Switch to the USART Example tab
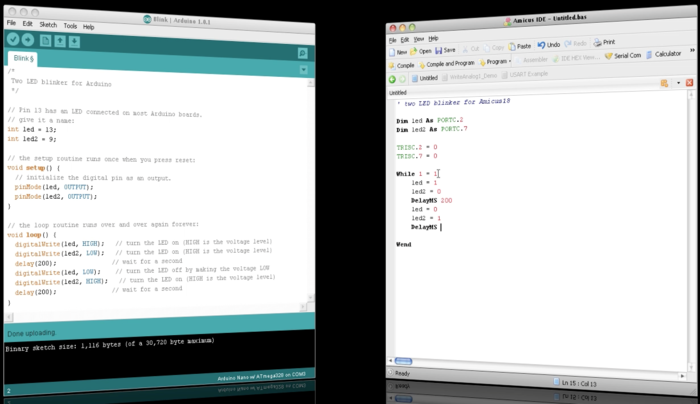The height and width of the screenshot is (404, 700). pyautogui.click(x=525, y=74)
